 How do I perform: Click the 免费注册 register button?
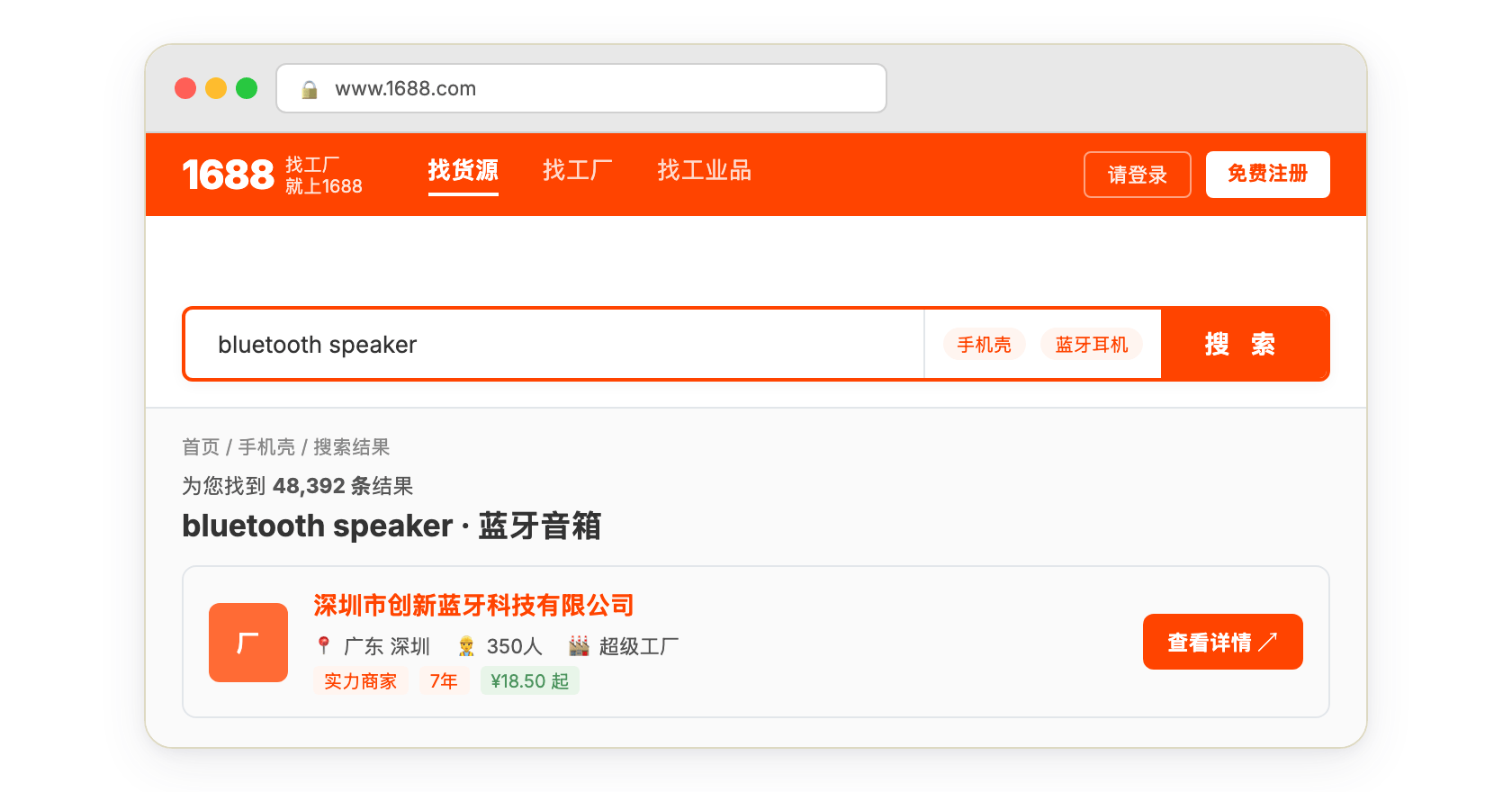click(1268, 175)
